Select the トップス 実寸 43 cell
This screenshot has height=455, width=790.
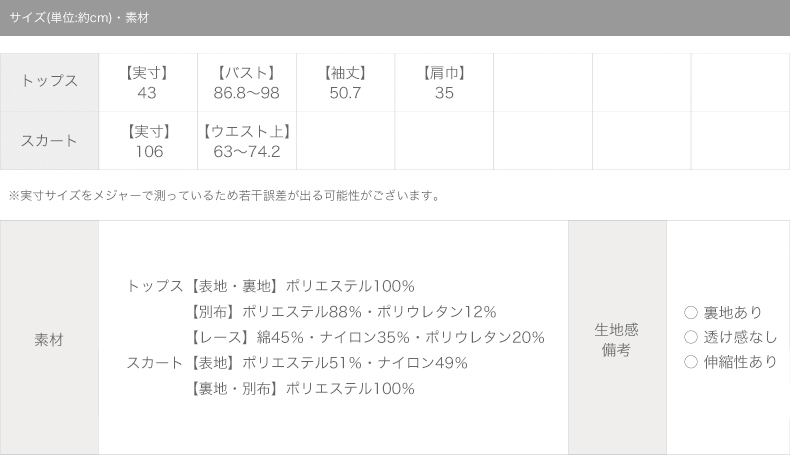[x=148, y=82]
